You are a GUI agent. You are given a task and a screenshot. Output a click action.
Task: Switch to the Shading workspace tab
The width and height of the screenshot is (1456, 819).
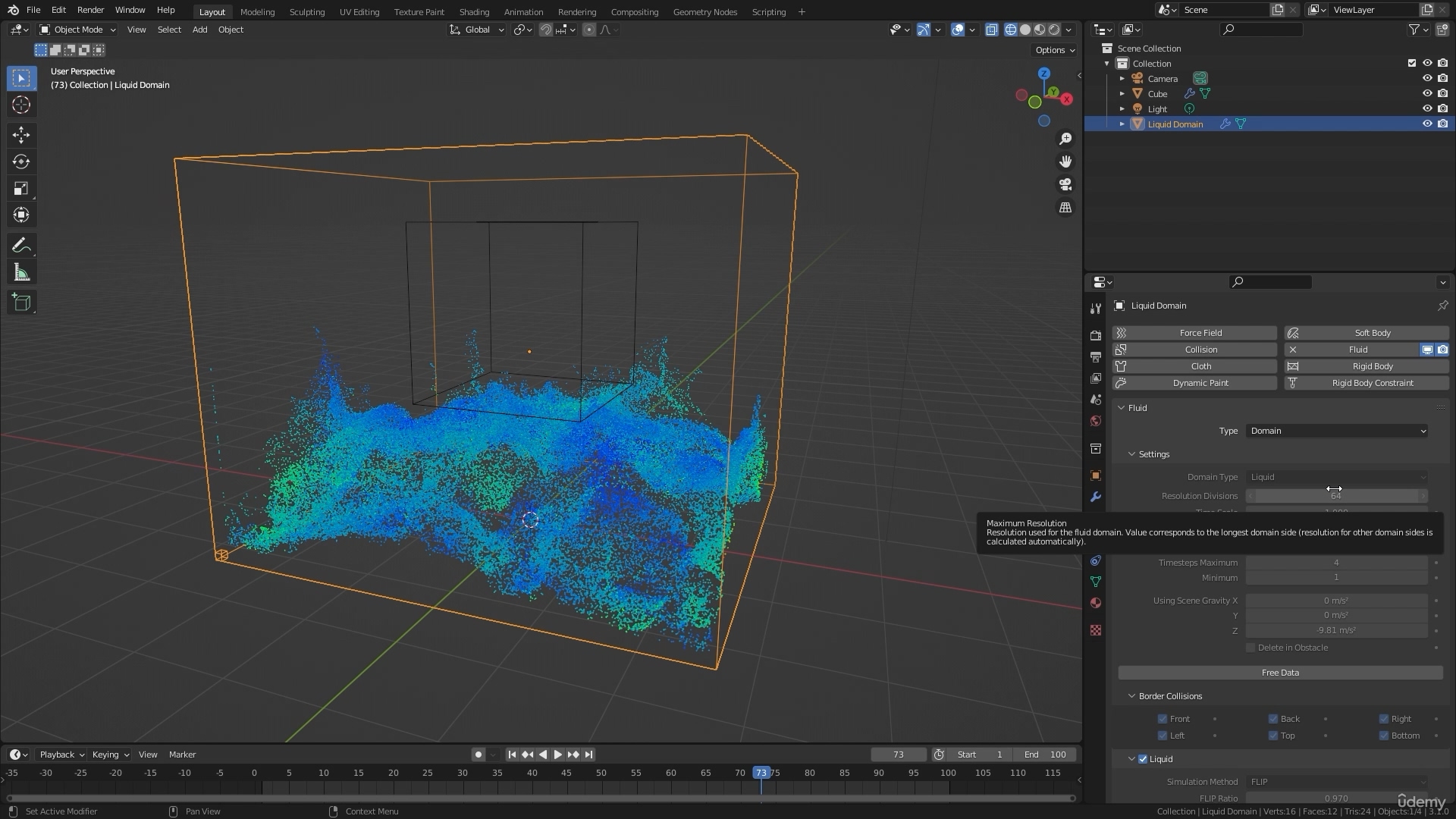click(474, 11)
